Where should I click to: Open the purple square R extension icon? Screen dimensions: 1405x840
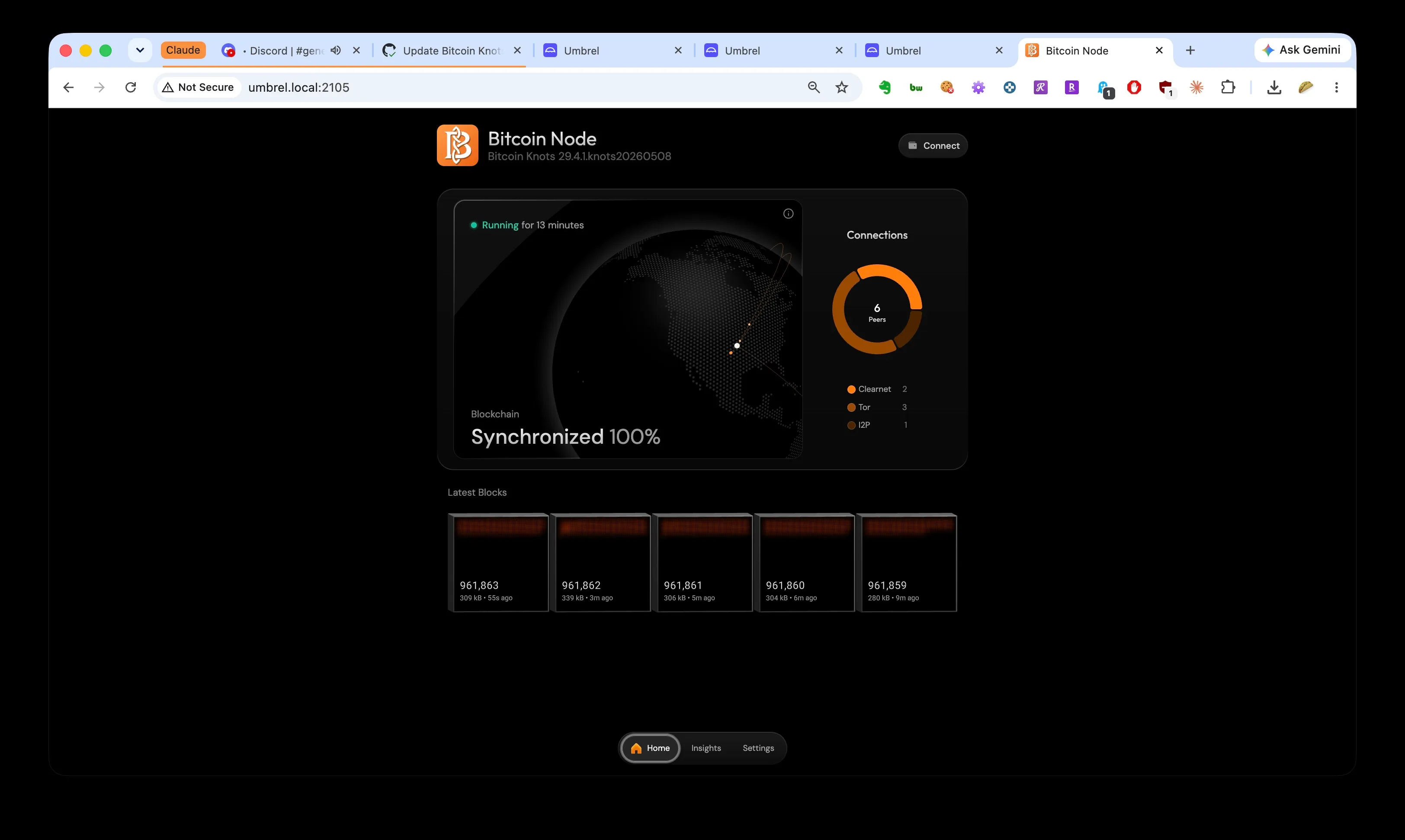pyautogui.click(x=1071, y=87)
